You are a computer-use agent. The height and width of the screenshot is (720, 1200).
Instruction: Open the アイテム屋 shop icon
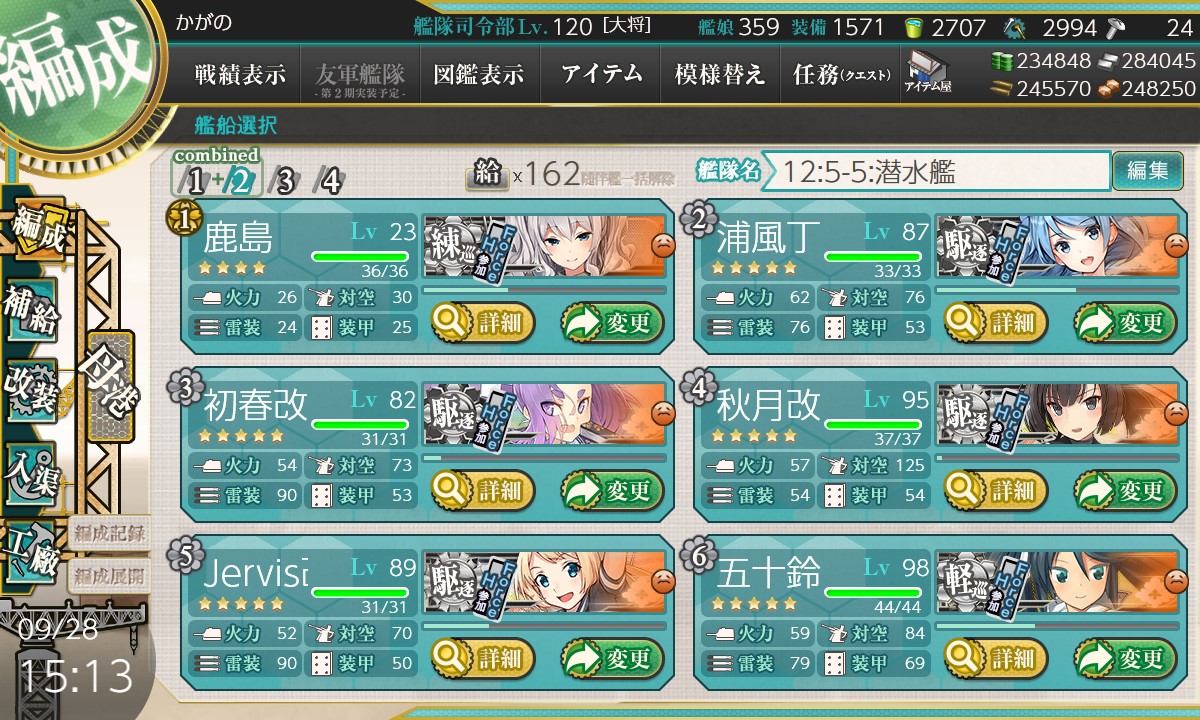pyautogui.click(x=928, y=73)
